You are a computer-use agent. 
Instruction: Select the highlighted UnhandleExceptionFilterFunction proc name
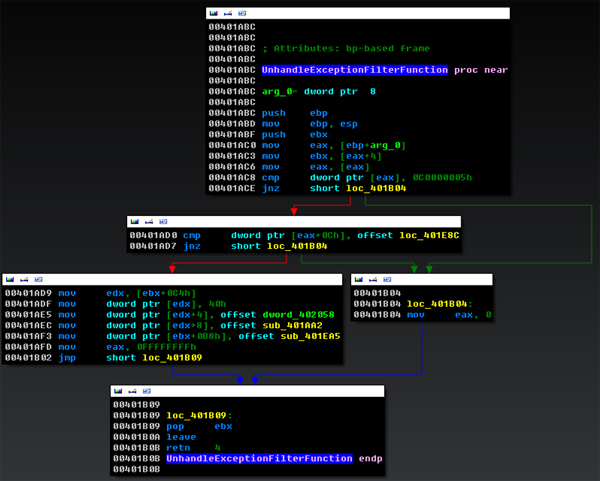[x=355, y=70]
